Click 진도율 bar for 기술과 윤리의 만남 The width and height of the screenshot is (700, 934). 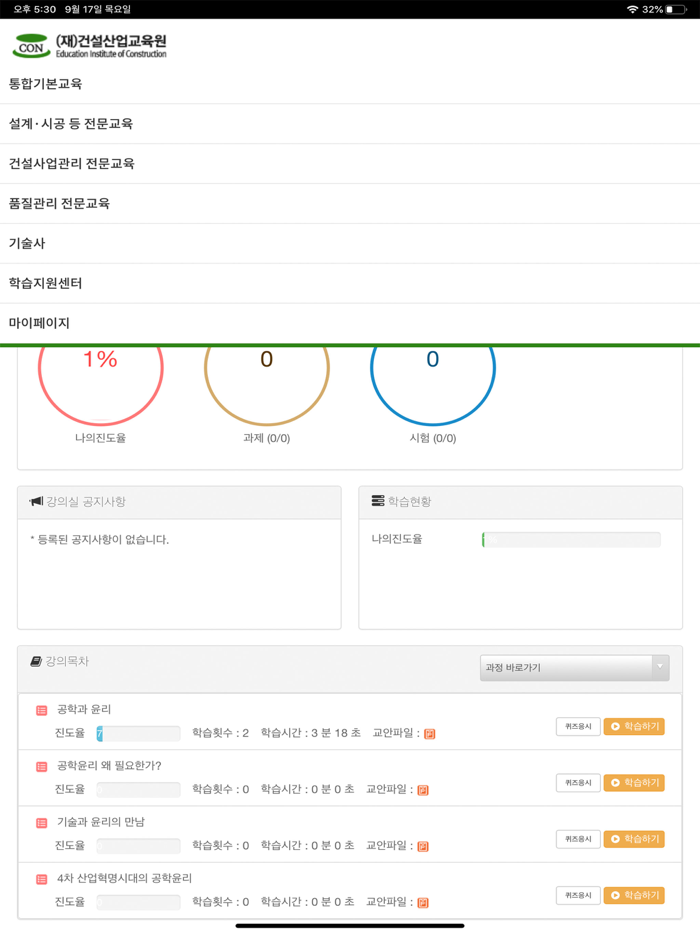pos(138,846)
